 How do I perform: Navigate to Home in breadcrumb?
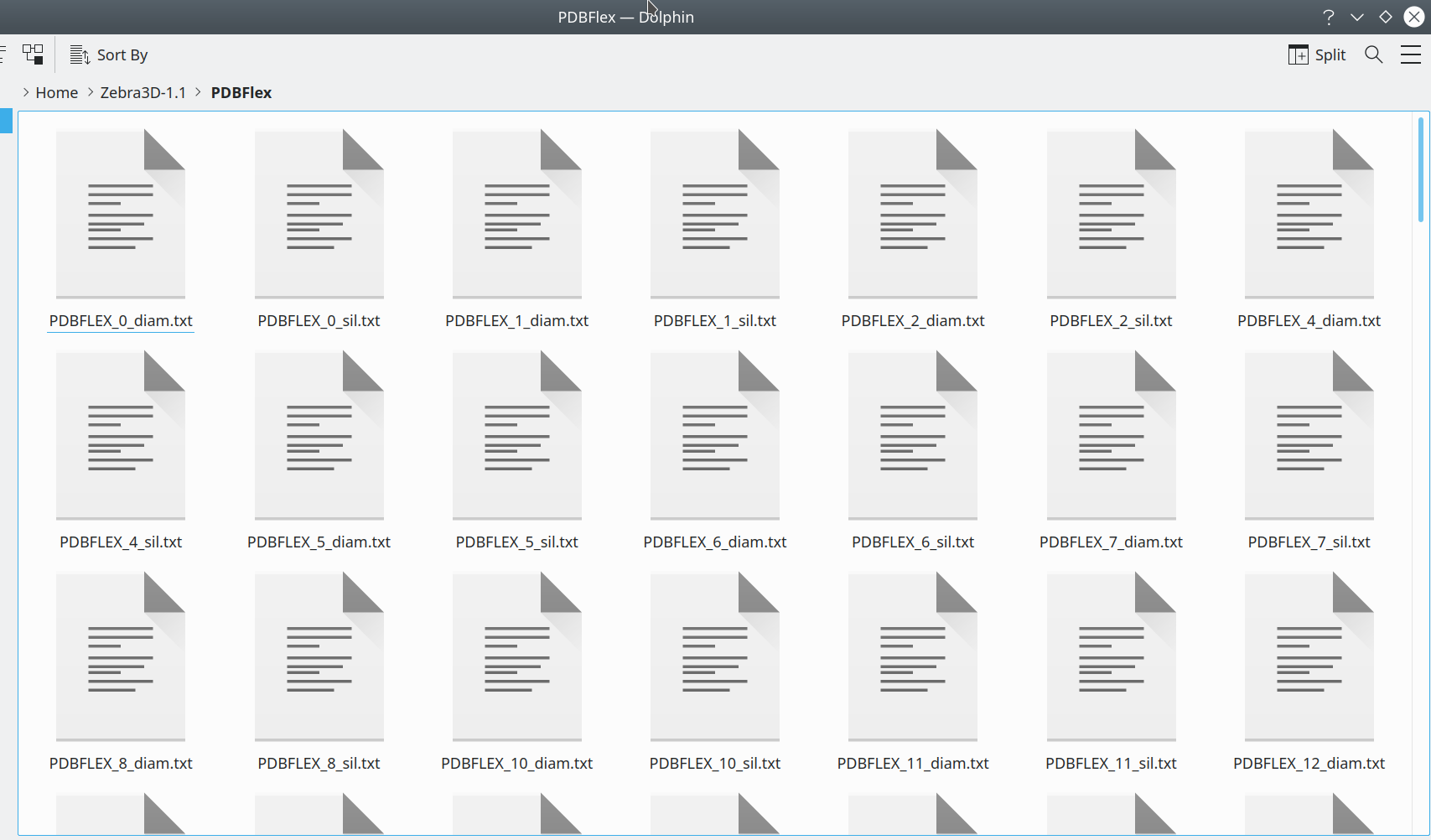57,92
